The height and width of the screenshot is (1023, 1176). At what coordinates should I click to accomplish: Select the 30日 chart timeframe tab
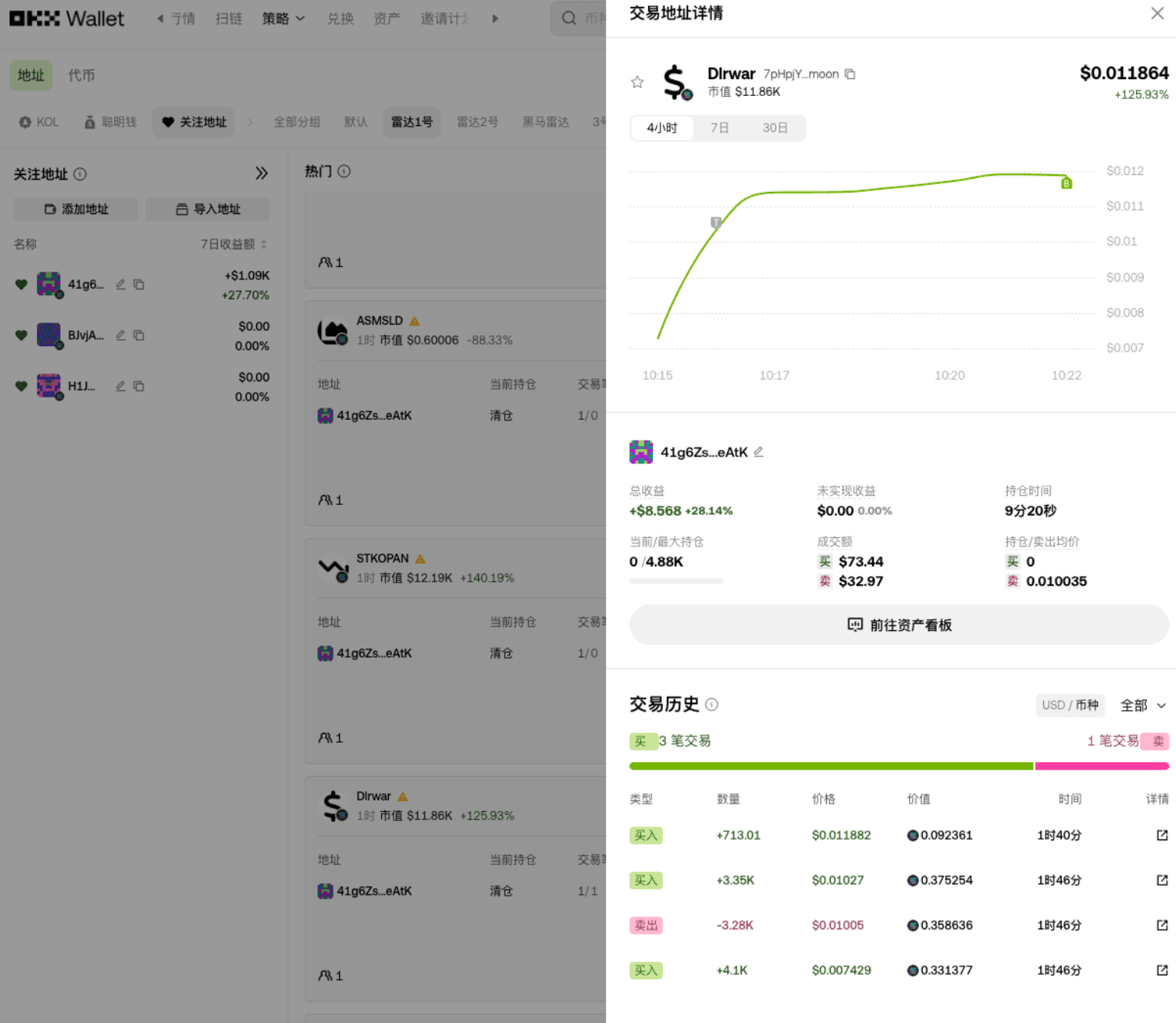pos(775,128)
